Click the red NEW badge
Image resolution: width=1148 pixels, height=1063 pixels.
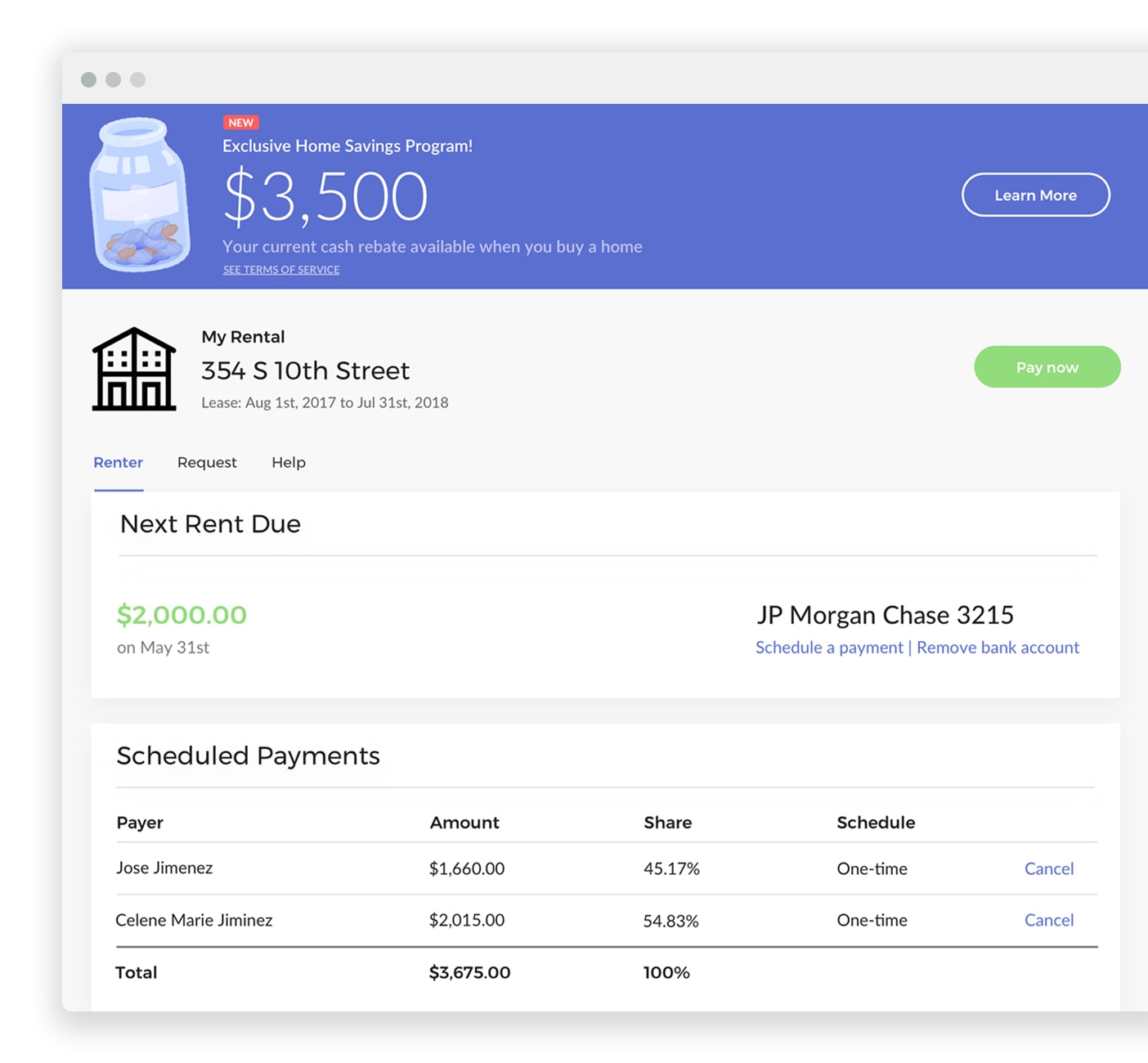[240, 123]
